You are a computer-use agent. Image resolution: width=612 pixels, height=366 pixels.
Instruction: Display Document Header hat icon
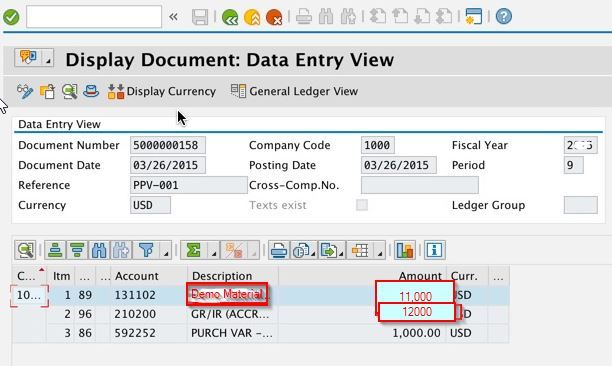coord(91,91)
